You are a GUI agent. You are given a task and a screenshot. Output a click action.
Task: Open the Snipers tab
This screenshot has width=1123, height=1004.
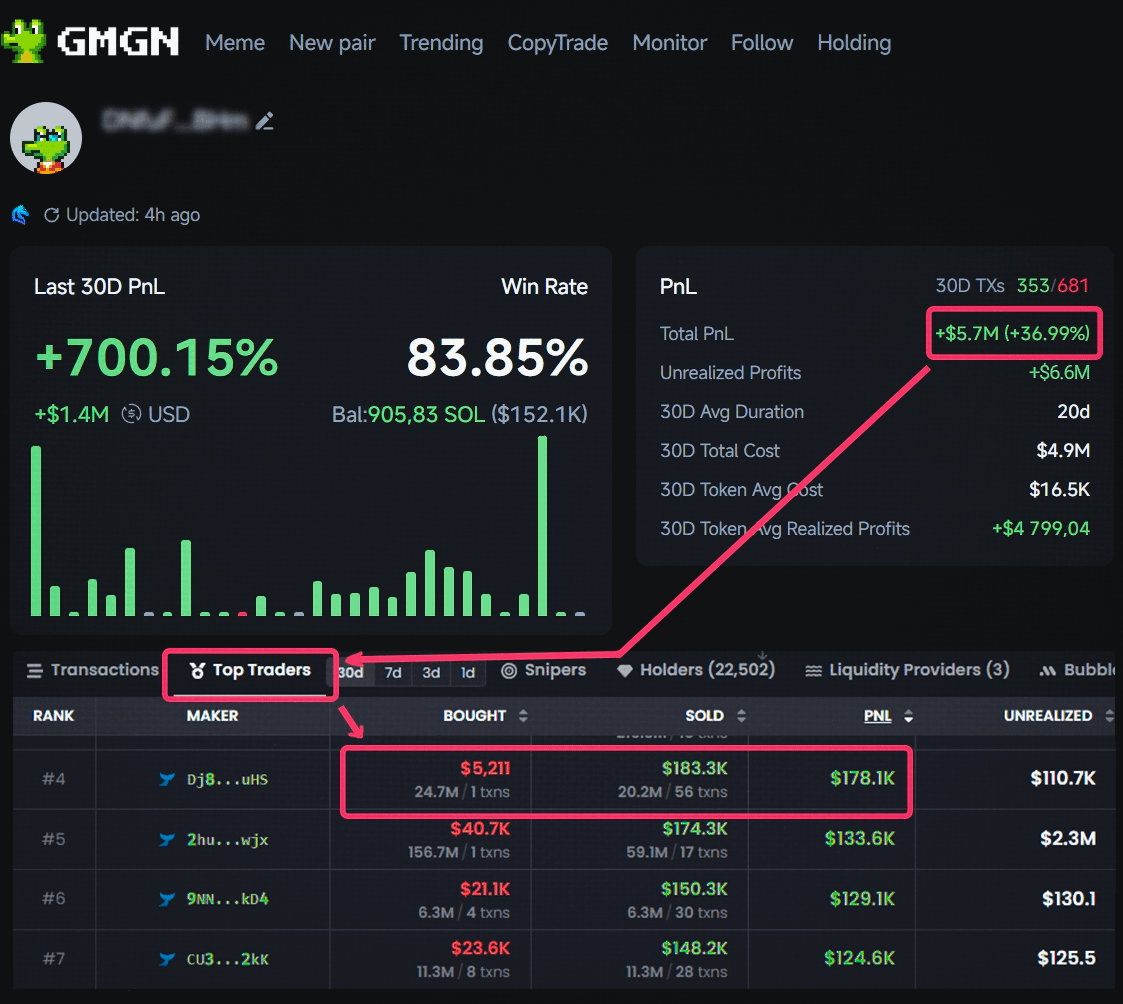coord(544,670)
